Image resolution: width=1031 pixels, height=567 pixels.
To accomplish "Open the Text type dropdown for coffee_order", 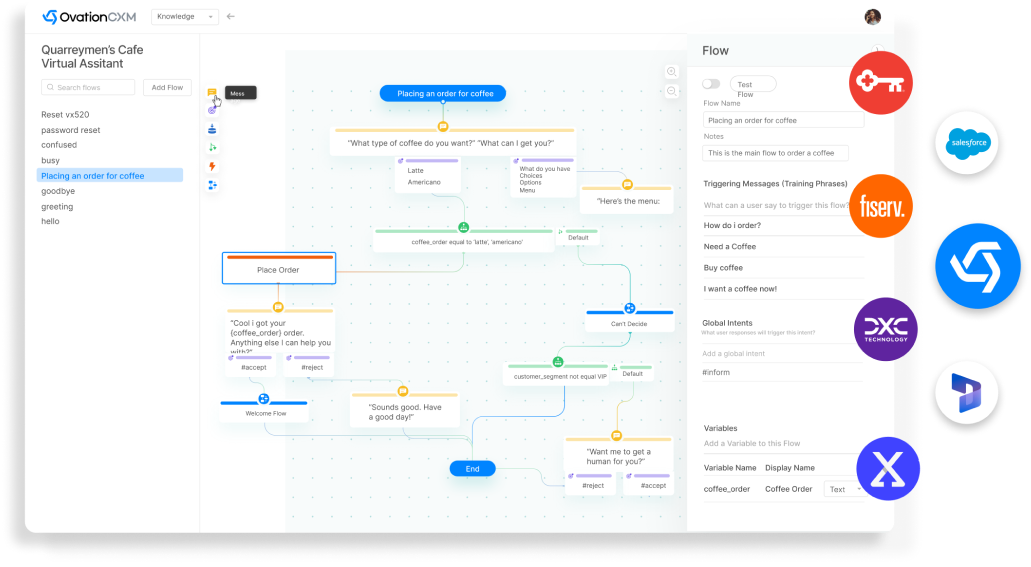I will point(844,489).
